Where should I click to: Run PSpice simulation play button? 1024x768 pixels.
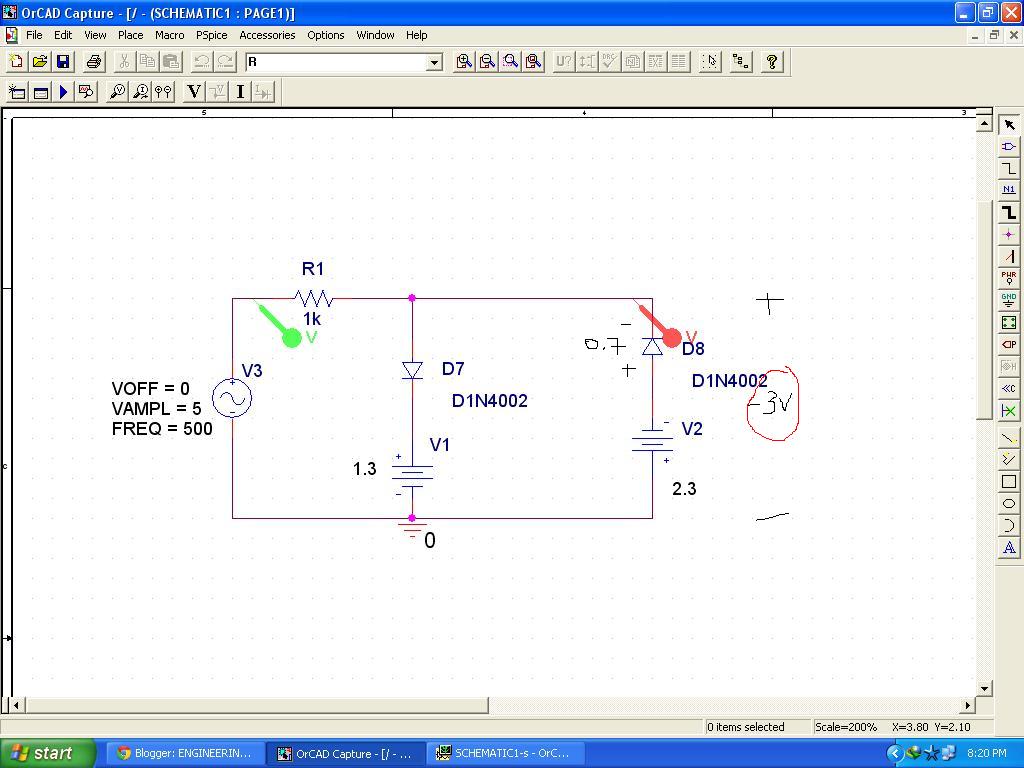pyautogui.click(x=63, y=91)
